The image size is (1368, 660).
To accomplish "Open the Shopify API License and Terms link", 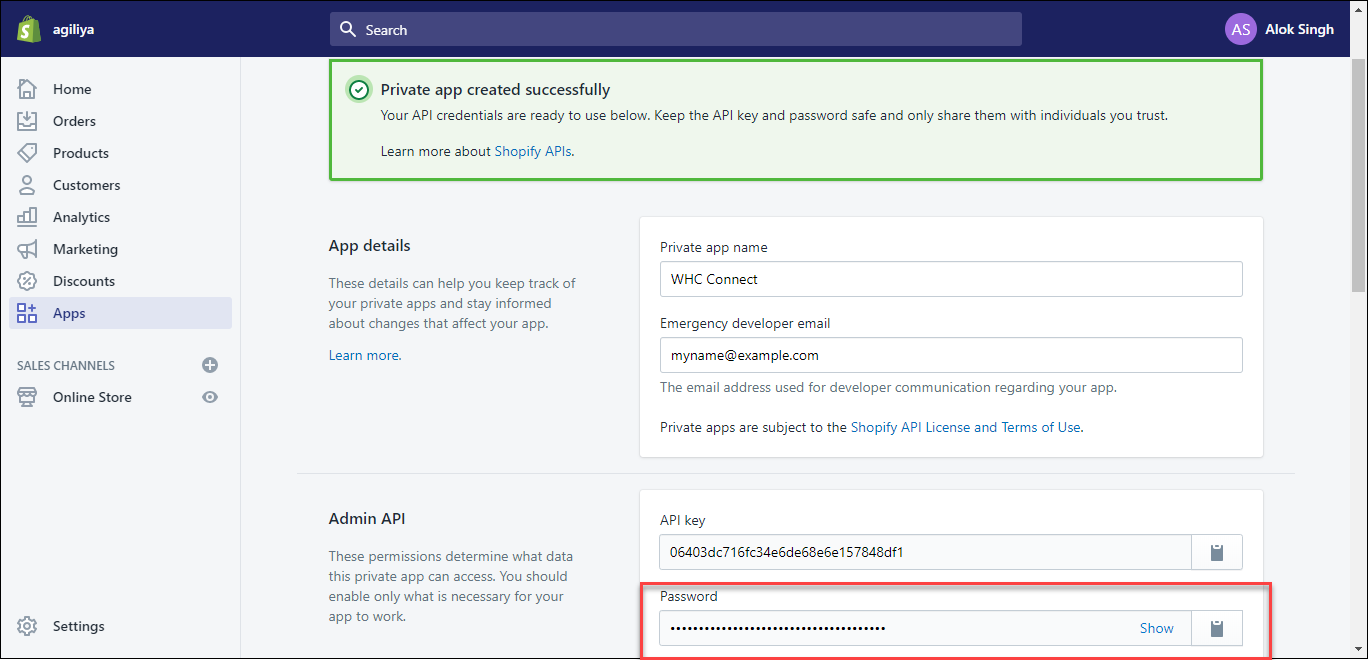I will 965,427.
